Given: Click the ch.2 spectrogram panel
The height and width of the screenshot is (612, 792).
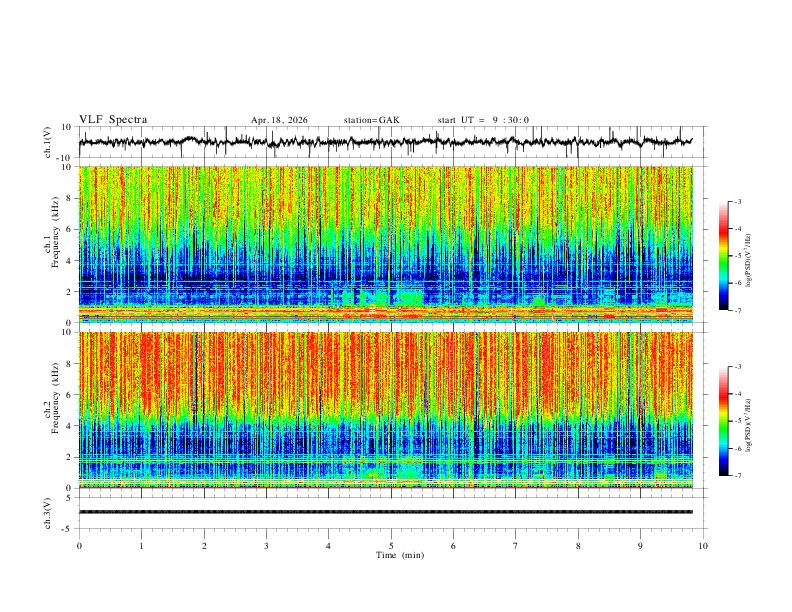Looking at the screenshot, I should point(385,410).
